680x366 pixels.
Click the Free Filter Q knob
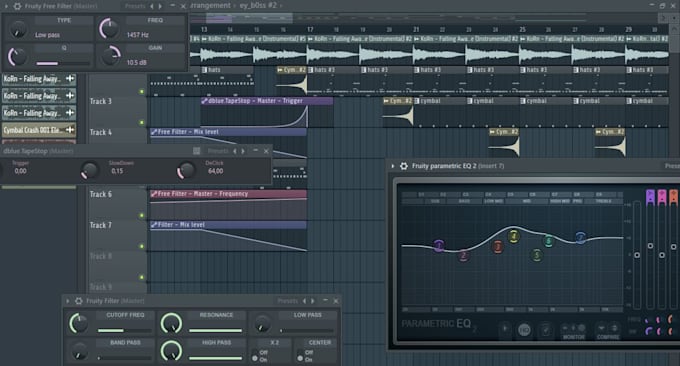17,57
